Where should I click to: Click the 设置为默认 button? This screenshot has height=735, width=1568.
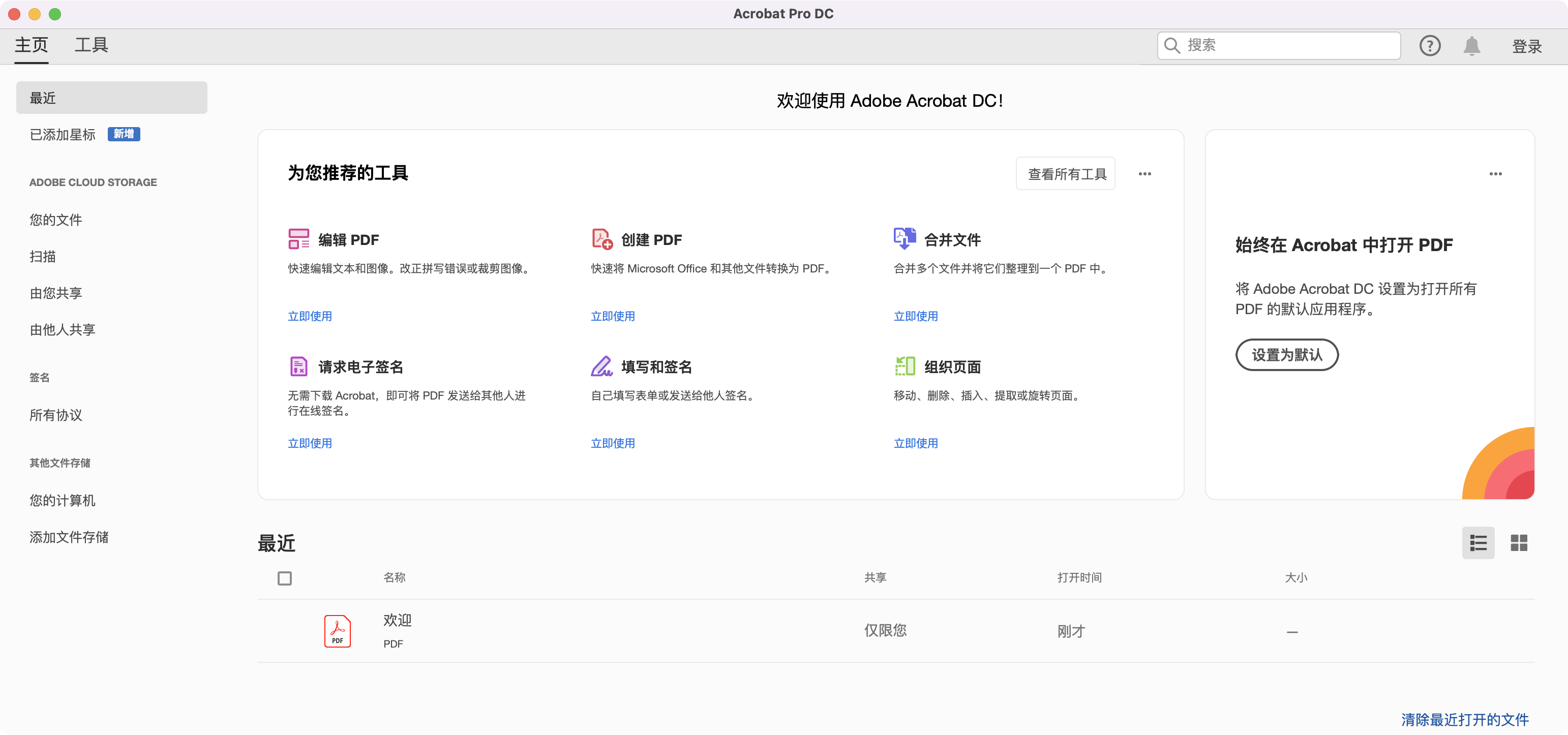1286,355
